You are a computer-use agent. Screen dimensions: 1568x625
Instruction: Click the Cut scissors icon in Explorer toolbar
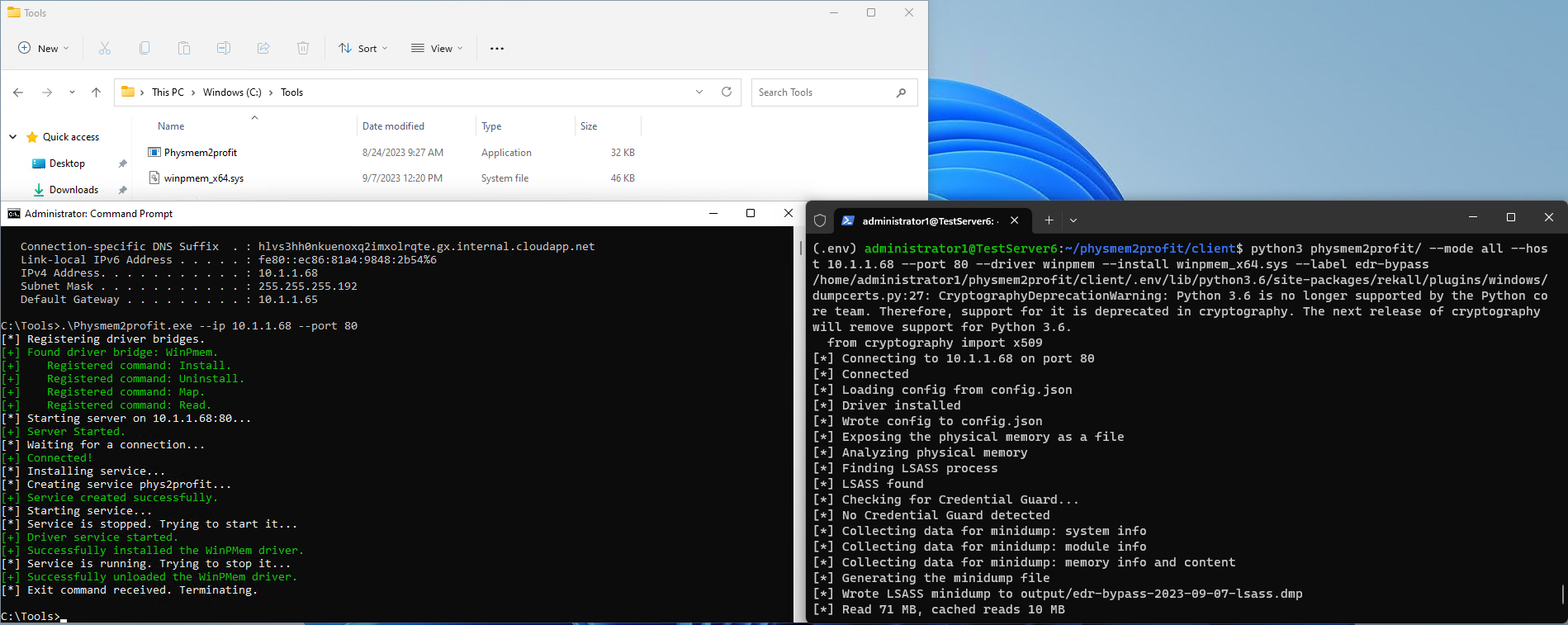click(105, 48)
